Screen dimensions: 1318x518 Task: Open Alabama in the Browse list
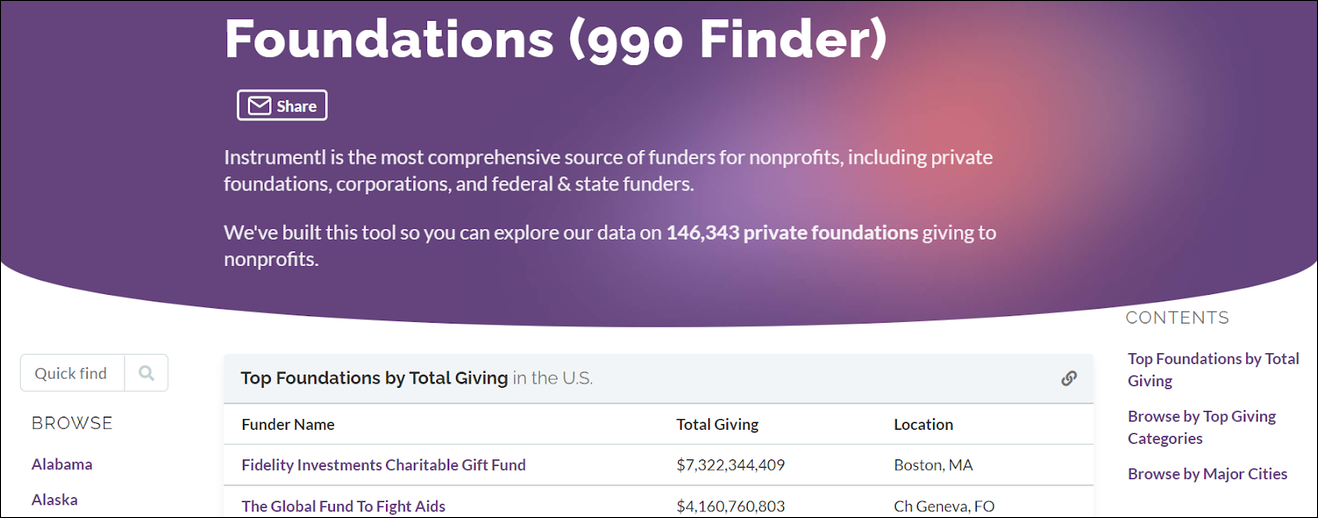tap(62, 464)
